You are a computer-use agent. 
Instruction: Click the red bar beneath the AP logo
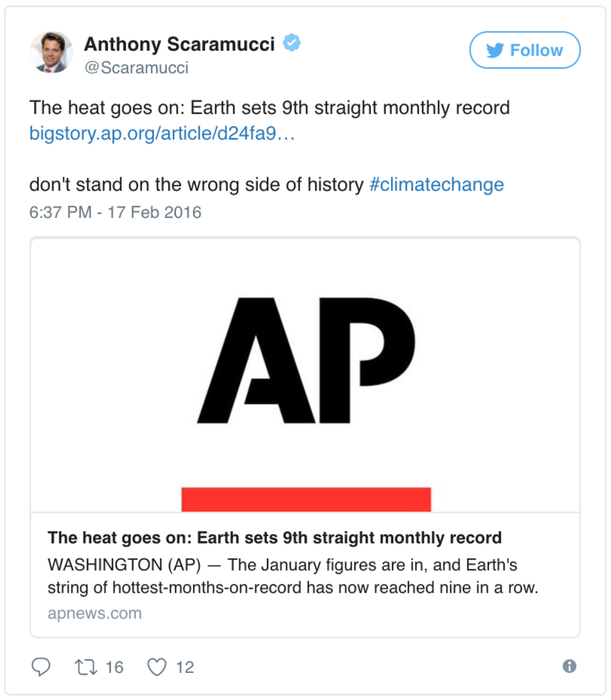tap(305, 499)
